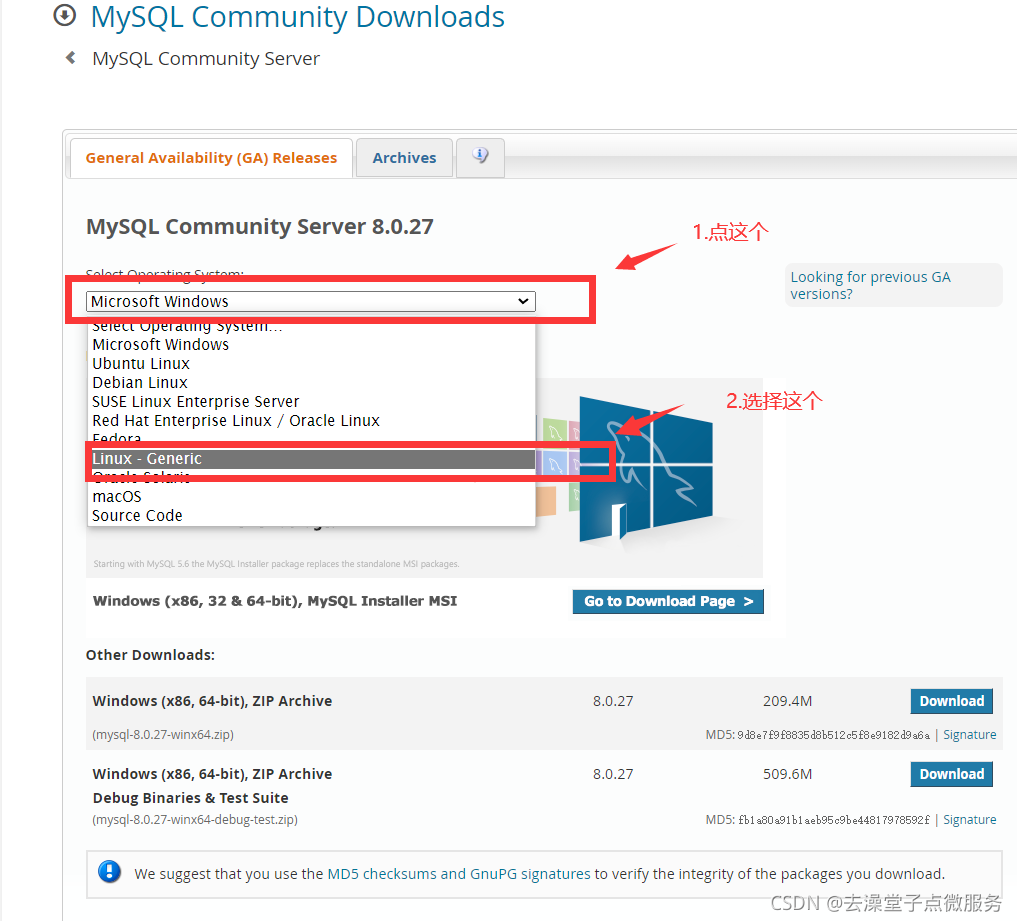Click the Debug Binaries & Test Suite label
Screen dimensions: 1017x921
coord(190,797)
